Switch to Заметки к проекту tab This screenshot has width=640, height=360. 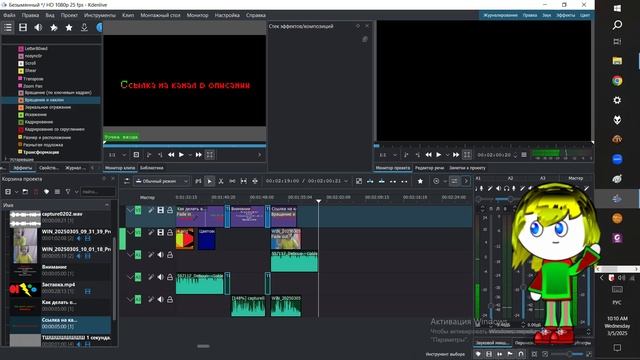[x=467, y=168]
